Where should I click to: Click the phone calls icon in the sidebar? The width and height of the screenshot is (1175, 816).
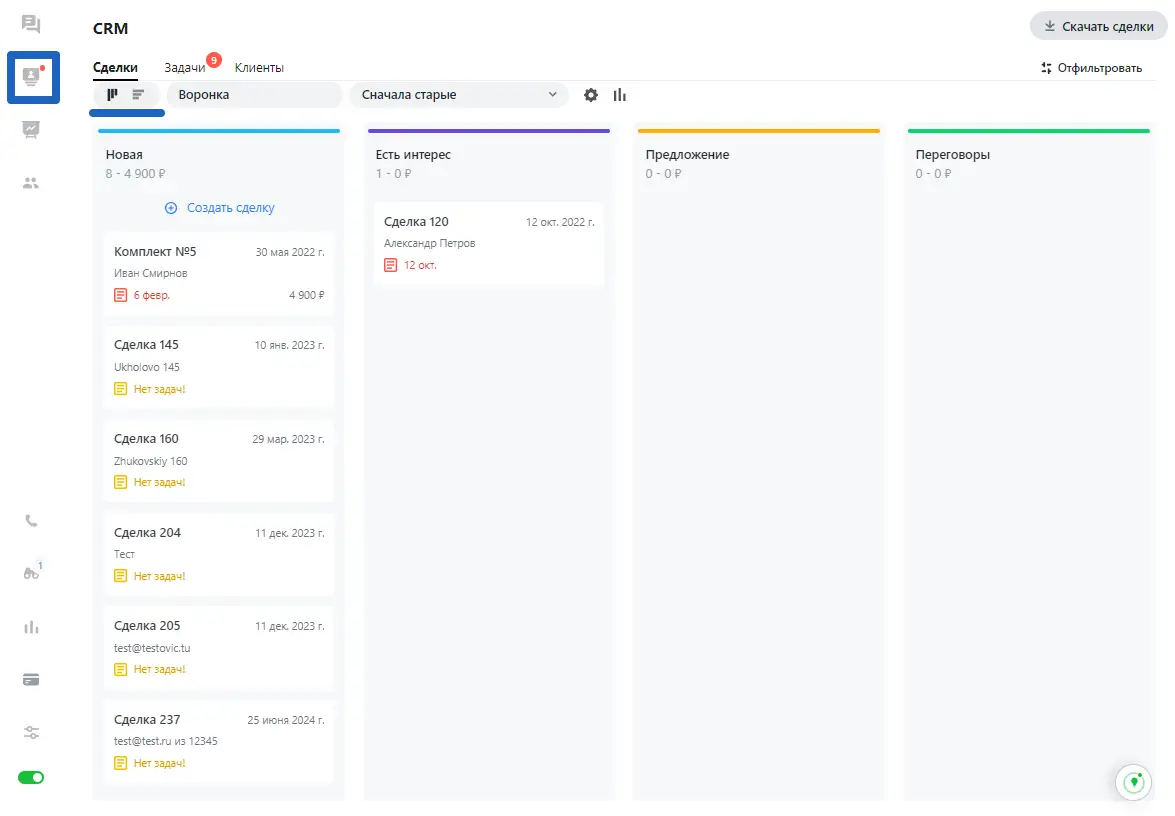[x=31, y=521]
